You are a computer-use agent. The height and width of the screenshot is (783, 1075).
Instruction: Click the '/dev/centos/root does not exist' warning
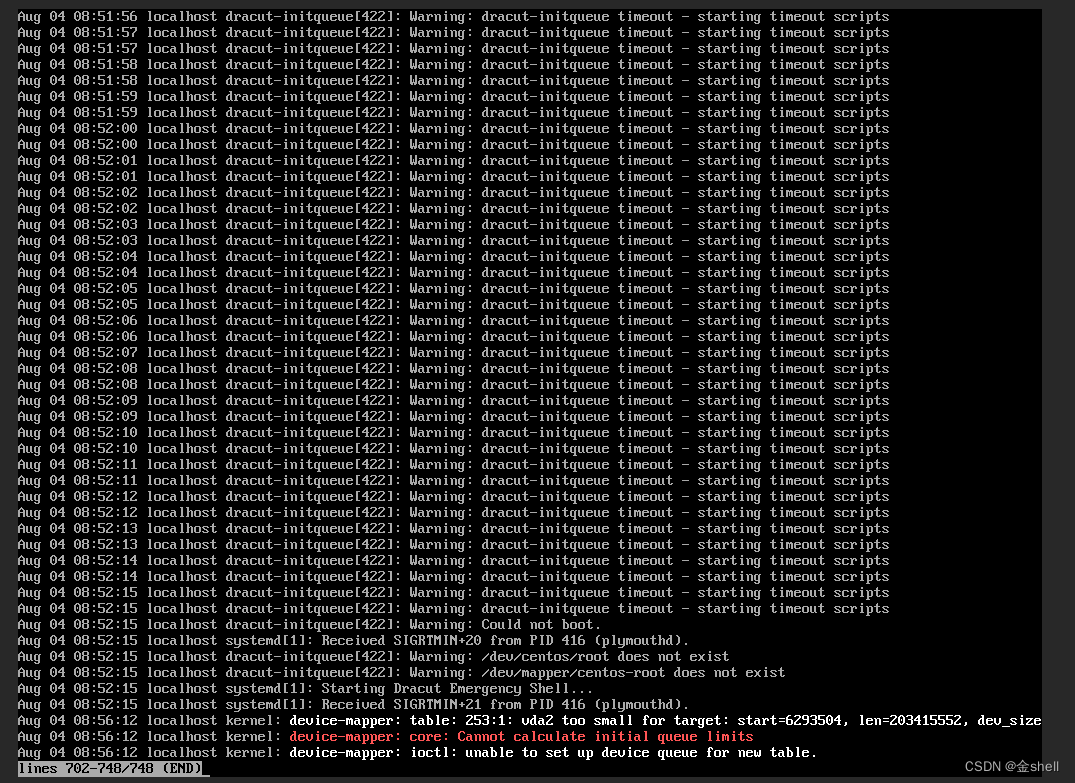point(374,656)
